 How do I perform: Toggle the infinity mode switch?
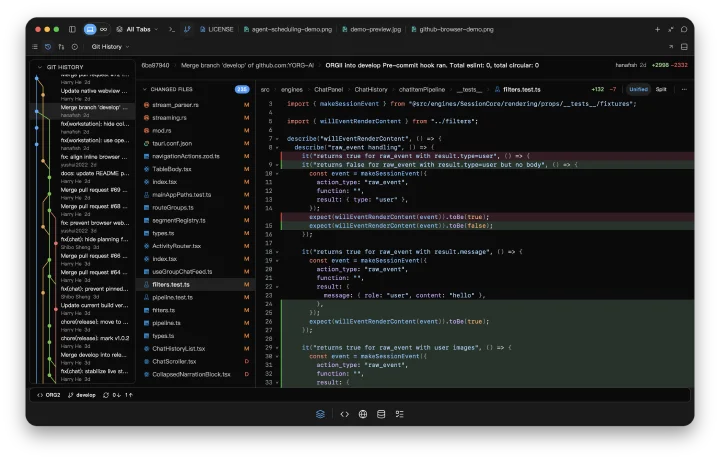click(104, 29)
